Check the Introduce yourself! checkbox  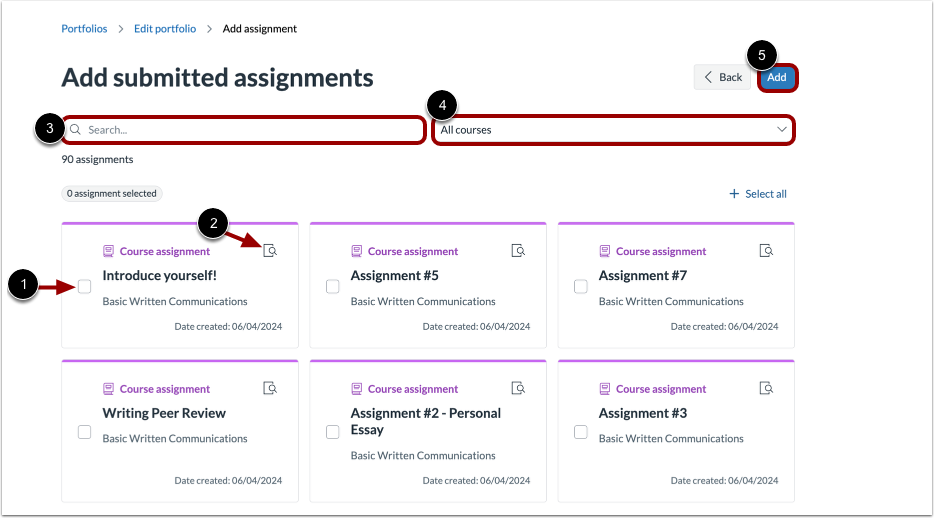85,286
